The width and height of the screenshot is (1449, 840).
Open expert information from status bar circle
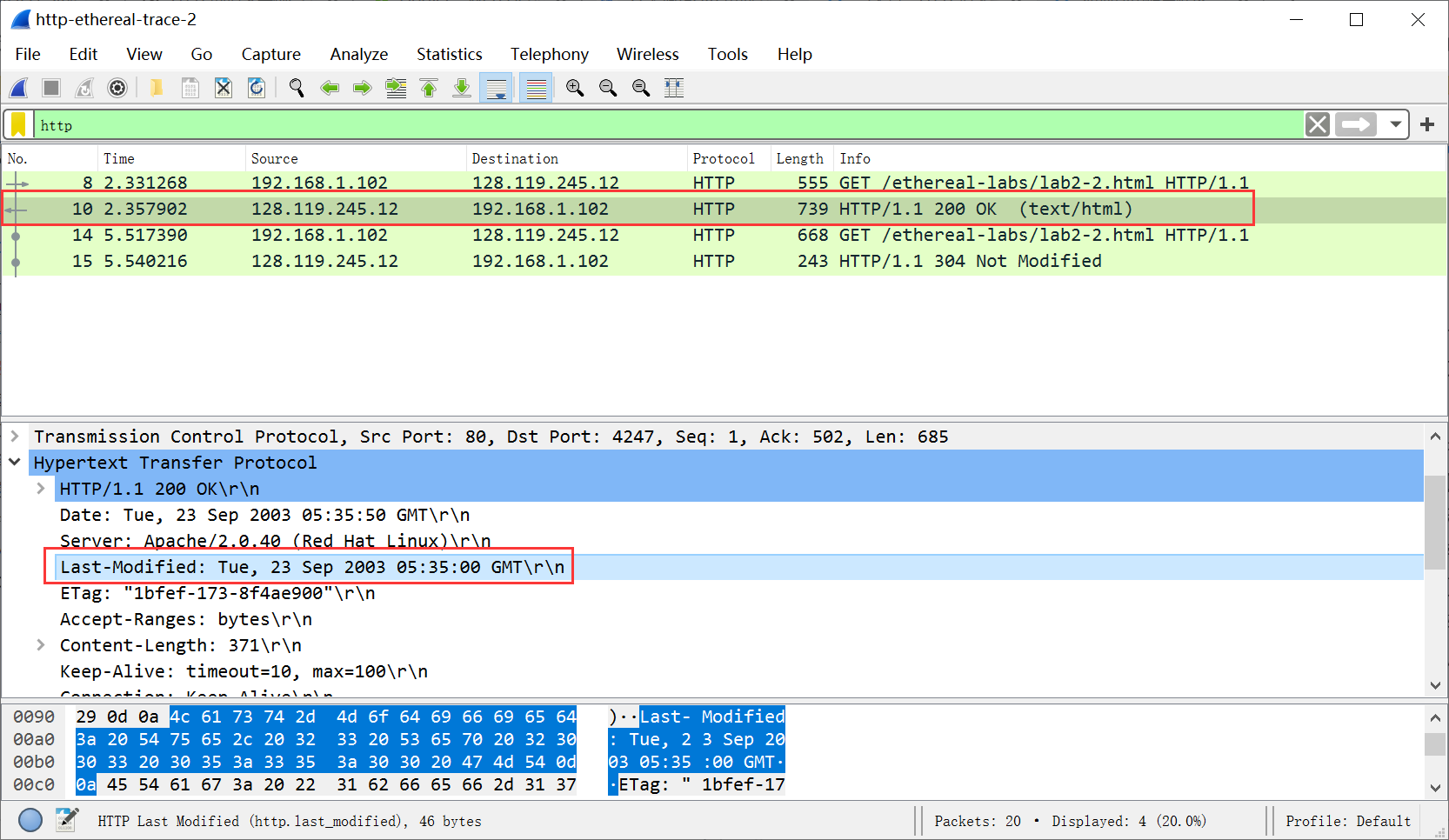coord(30,820)
